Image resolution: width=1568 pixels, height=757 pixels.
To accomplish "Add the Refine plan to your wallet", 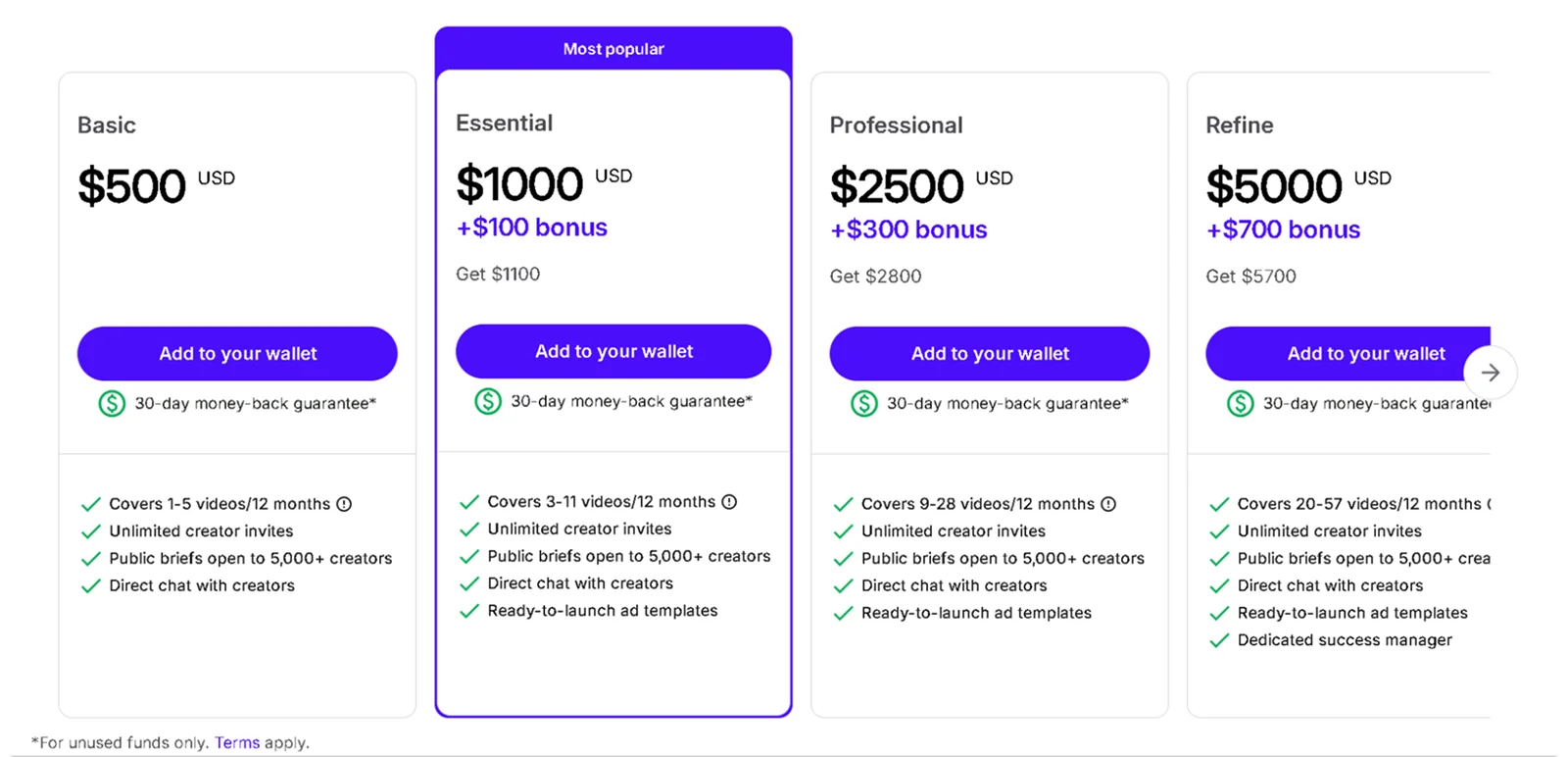I will [1365, 353].
